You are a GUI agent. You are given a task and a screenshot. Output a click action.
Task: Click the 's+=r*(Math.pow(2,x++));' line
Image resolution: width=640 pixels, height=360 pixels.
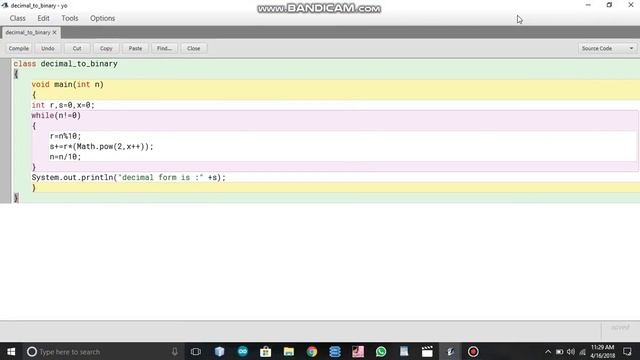[102, 147]
